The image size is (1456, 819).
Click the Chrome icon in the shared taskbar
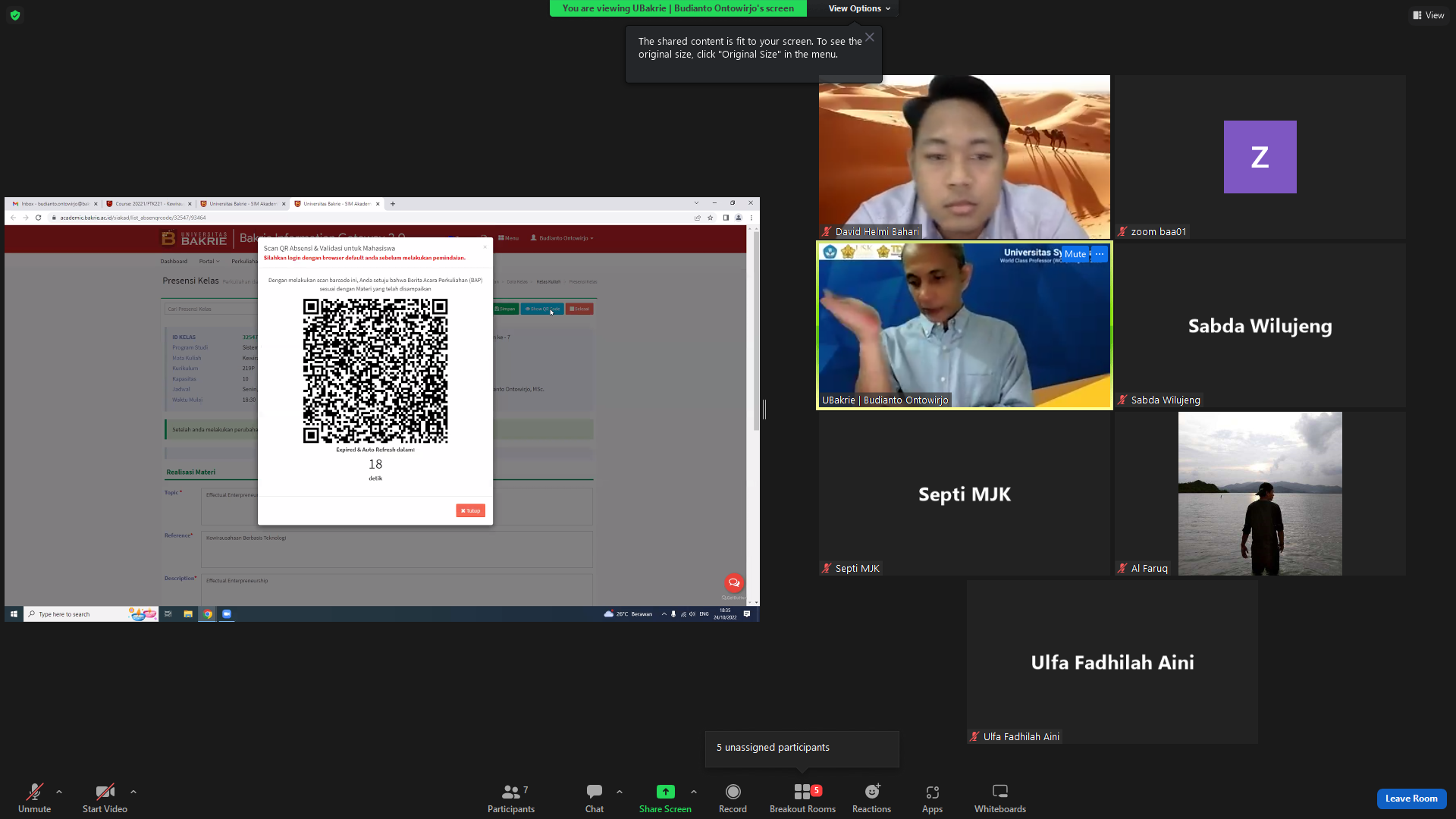pyautogui.click(x=208, y=614)
